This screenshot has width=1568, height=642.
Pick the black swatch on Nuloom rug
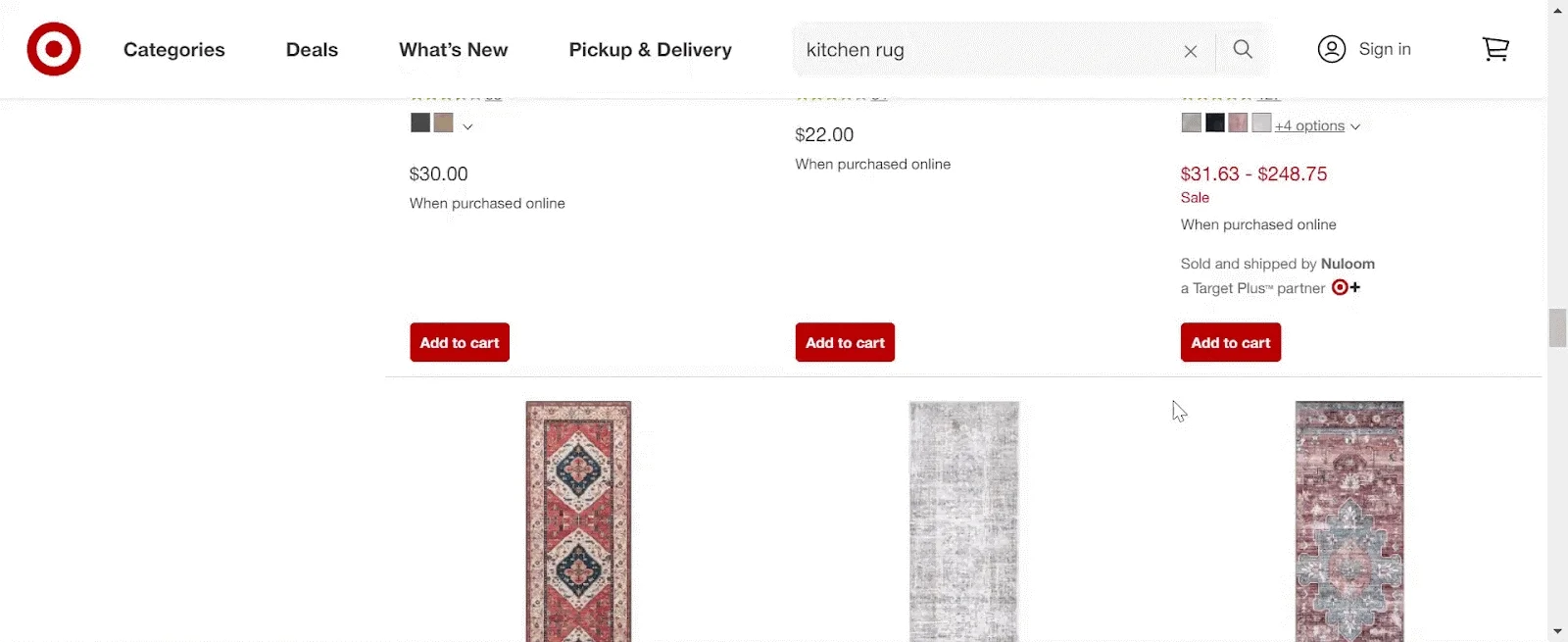(1215, 123)
